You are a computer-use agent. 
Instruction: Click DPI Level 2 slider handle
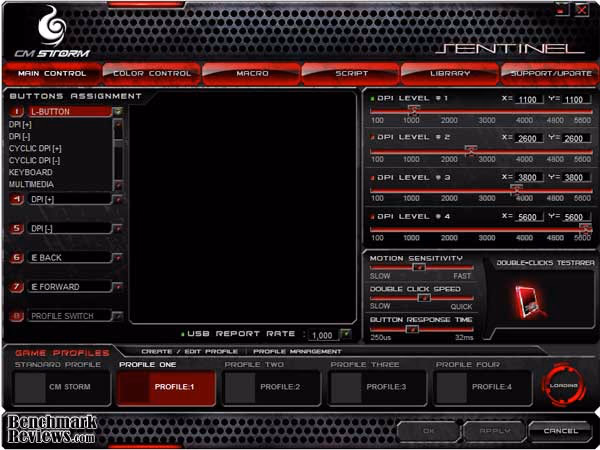click(471, 150)
